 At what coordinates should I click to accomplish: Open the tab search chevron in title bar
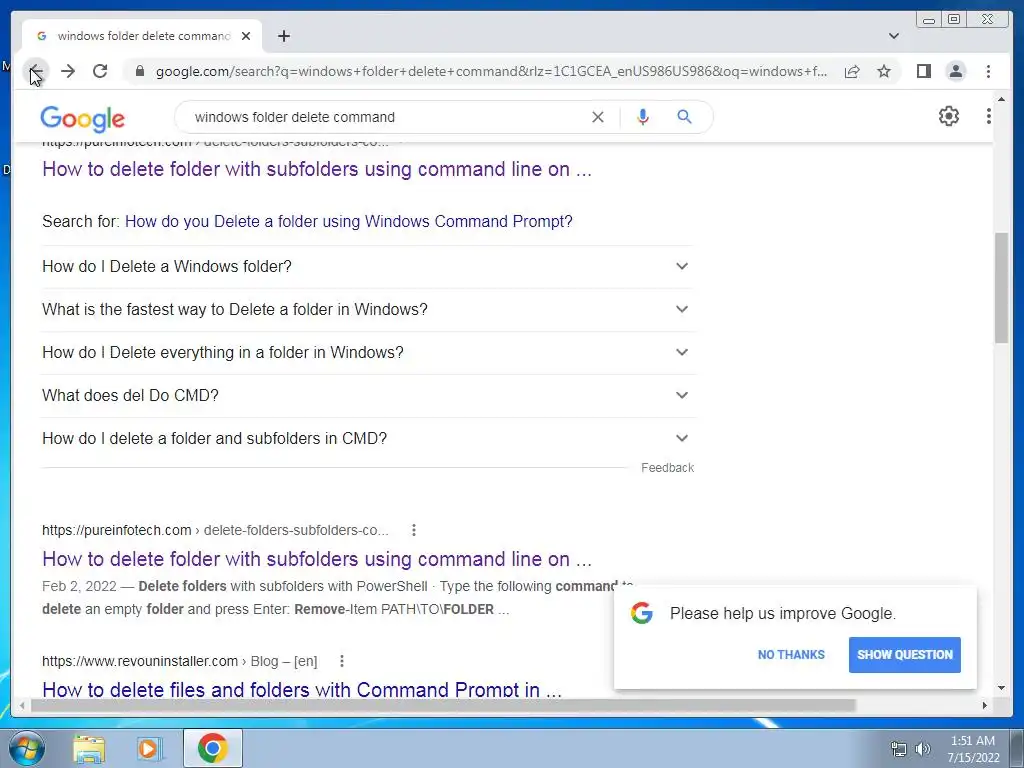(894, 36)
